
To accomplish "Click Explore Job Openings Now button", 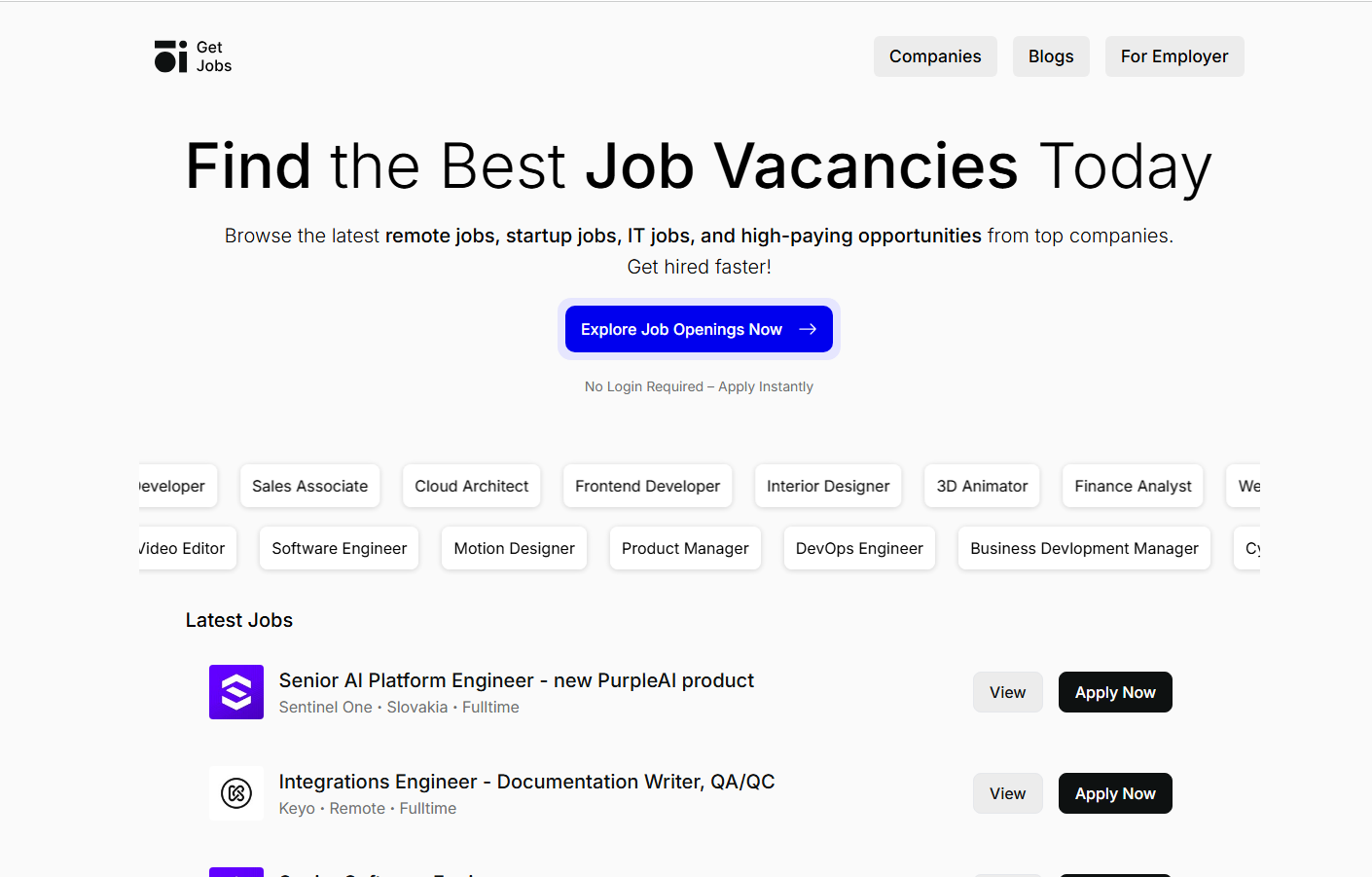I will (699, 329).
